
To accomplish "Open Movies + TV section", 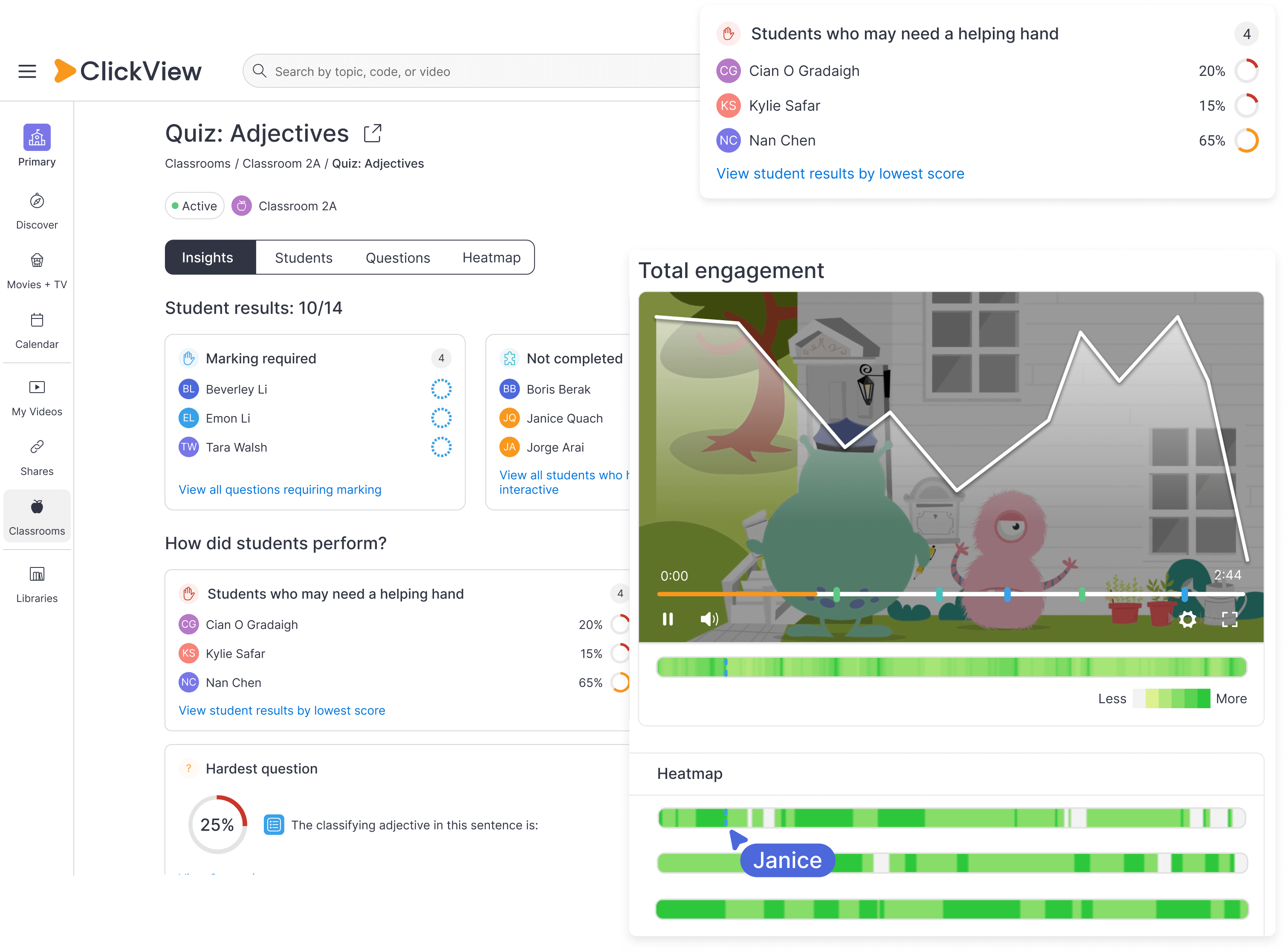I will pos(37,271).
